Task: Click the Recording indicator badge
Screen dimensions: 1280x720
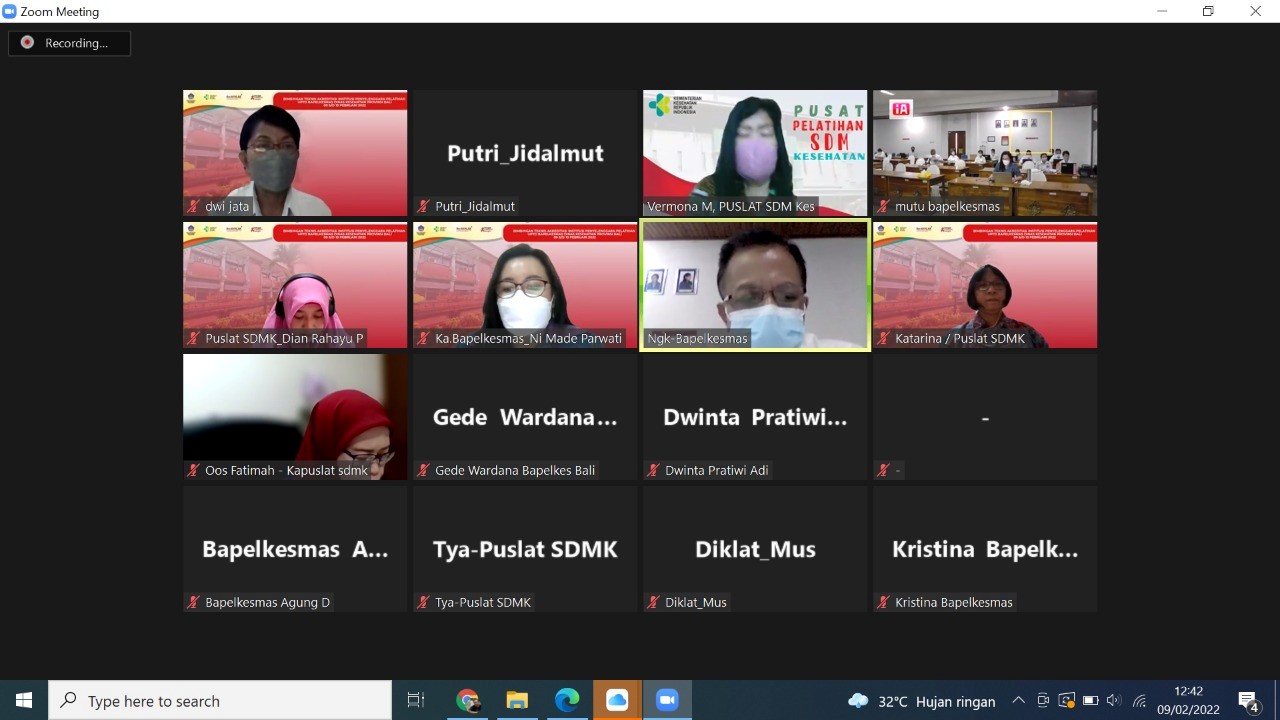Action: [x=70, y=43]
